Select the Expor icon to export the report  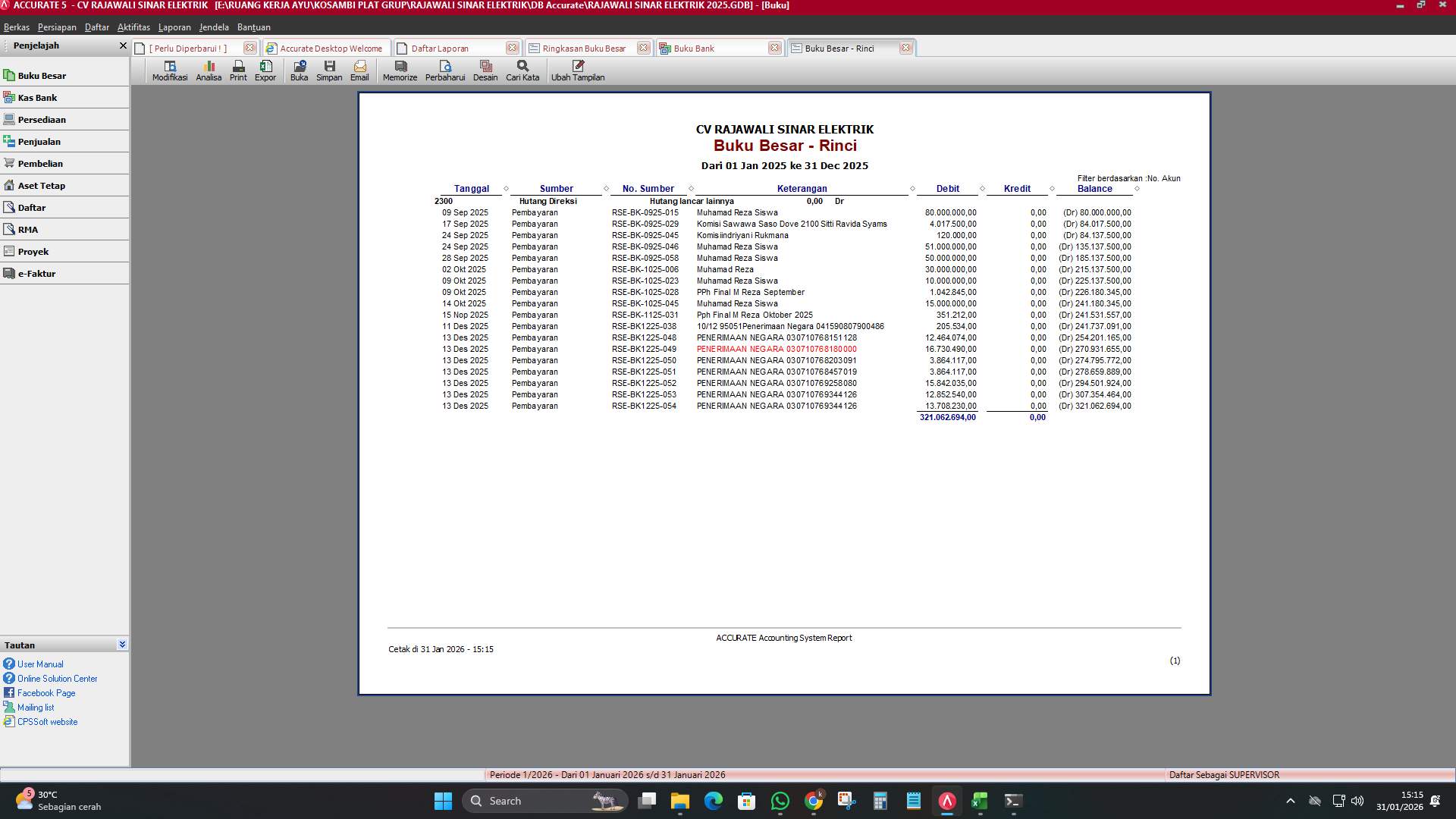click(x=265, y=71)
